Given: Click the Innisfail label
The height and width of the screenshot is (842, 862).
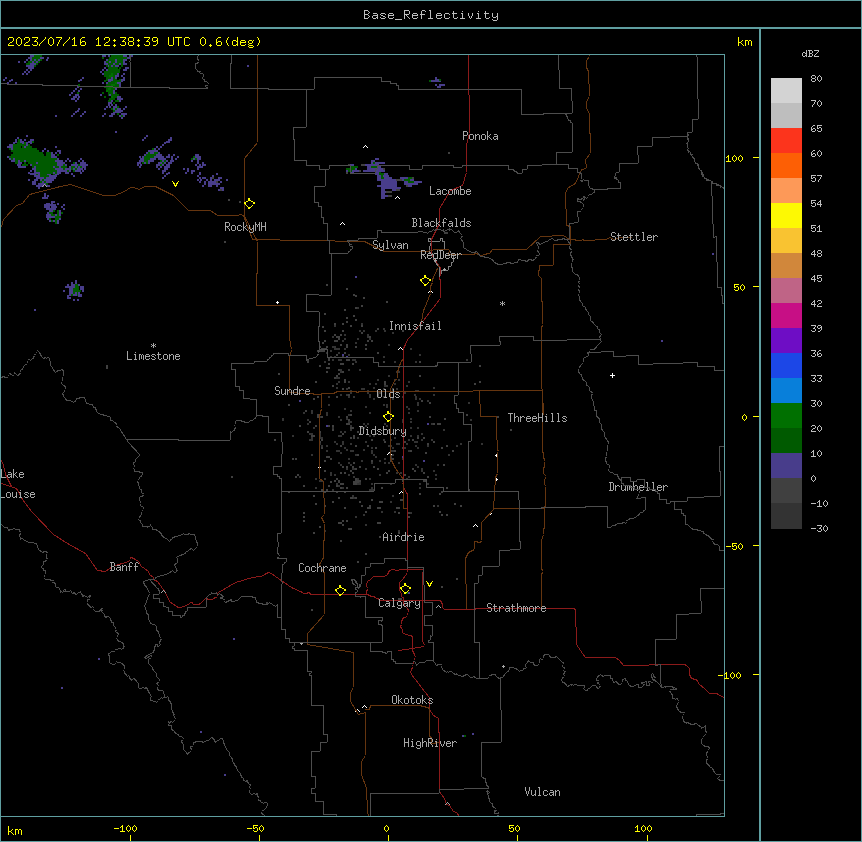Looking at the screenshot, I should [x=415, y=326].
